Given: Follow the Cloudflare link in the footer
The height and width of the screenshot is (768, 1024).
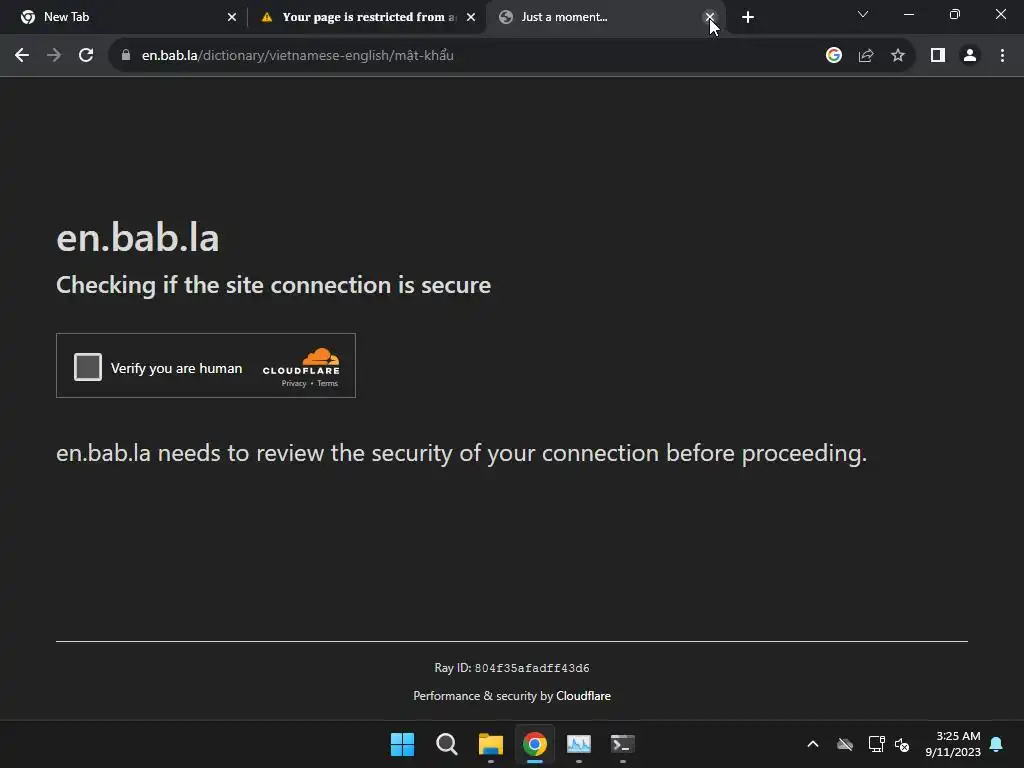Looking at the screenshot, I should click(583, 696).
